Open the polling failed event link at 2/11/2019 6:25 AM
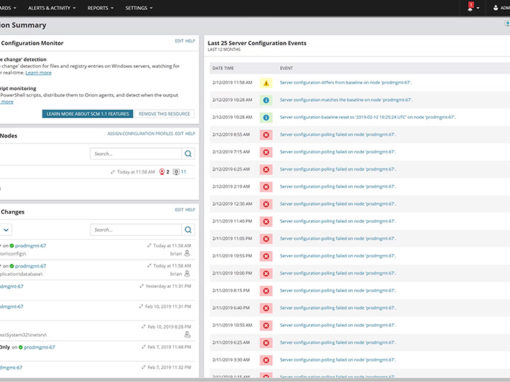The width and height of the screenshot is (510, 382). (337, 342)
